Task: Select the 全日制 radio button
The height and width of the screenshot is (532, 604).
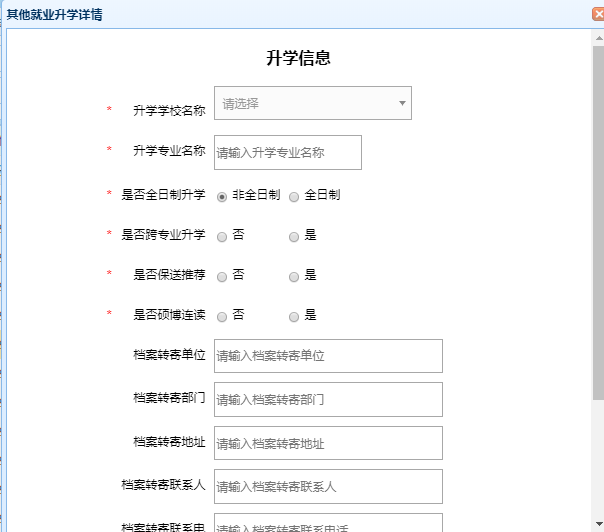Action: [x=294, y=196]
